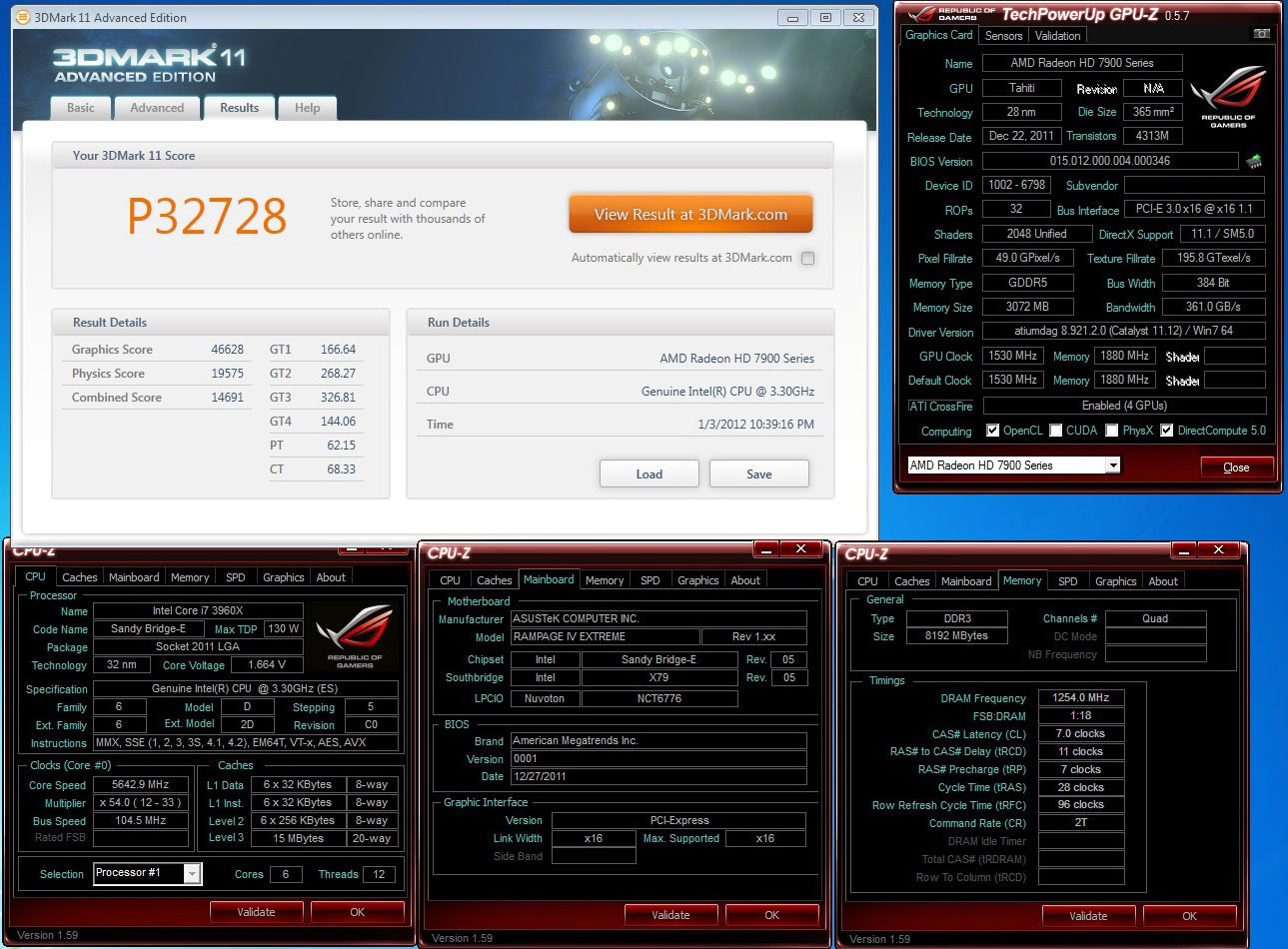The image size is (1288, 949).
Task: Click the BIOS save chip icon in GPU-Z
Action: [x=1254, y=161]
